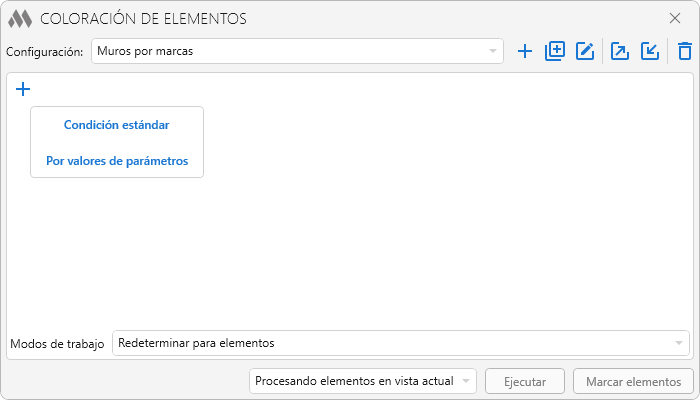Edit the configuration name with pencil icon
Viewport: 700px width, 400px height.
click(x=586, y=51)
